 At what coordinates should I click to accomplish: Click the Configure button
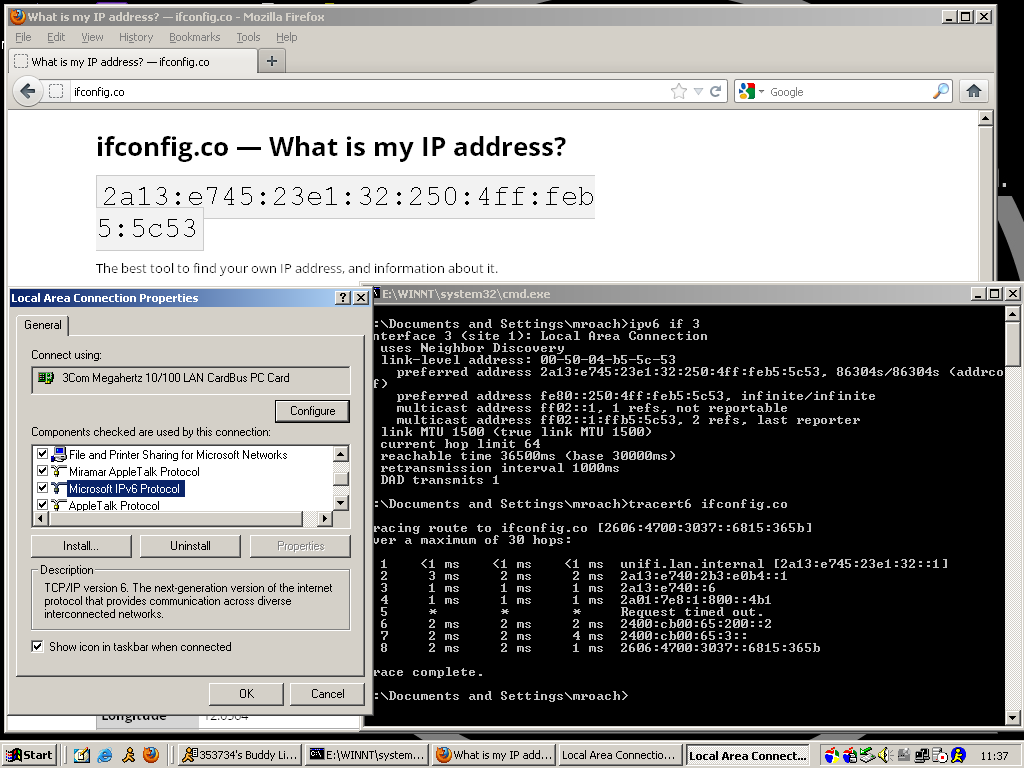(x=312, y=411)
